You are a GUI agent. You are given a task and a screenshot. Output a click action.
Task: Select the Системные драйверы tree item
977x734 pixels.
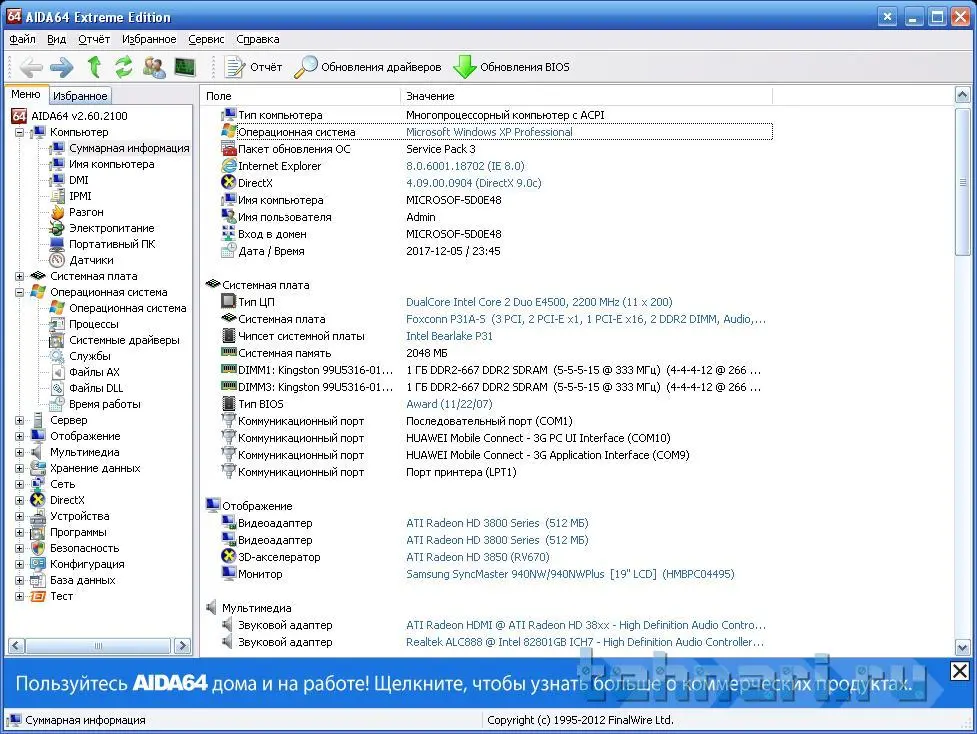[x=124, y=340]
